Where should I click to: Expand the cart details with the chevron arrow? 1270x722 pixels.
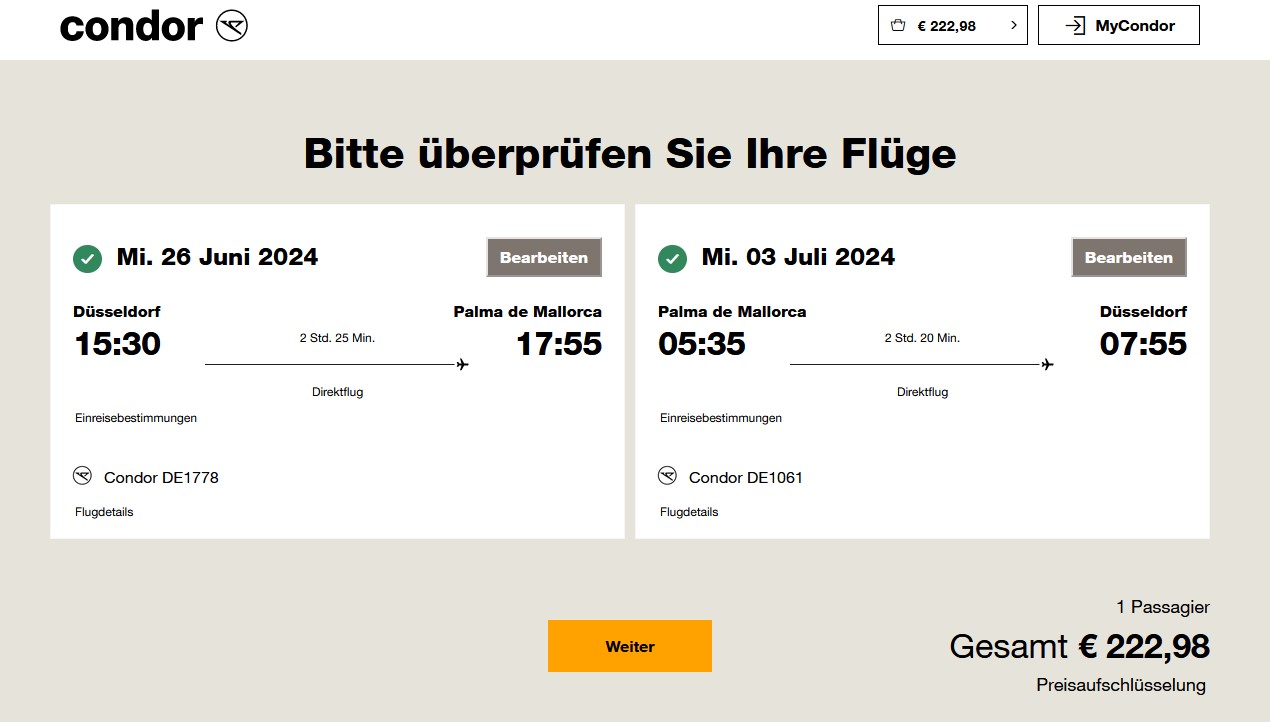click(1012, 25)
